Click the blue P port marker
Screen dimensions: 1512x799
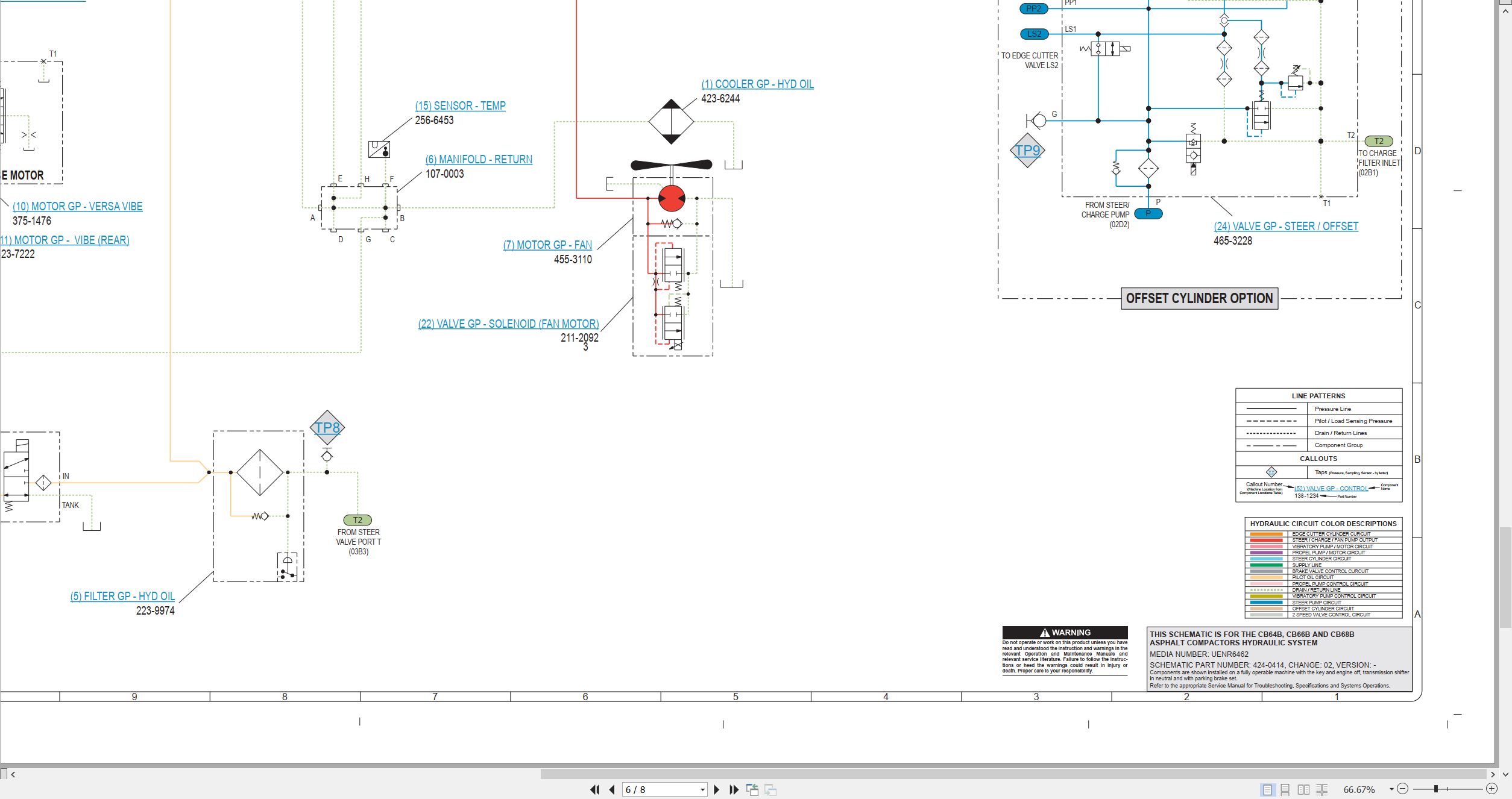click(1148, 213)
